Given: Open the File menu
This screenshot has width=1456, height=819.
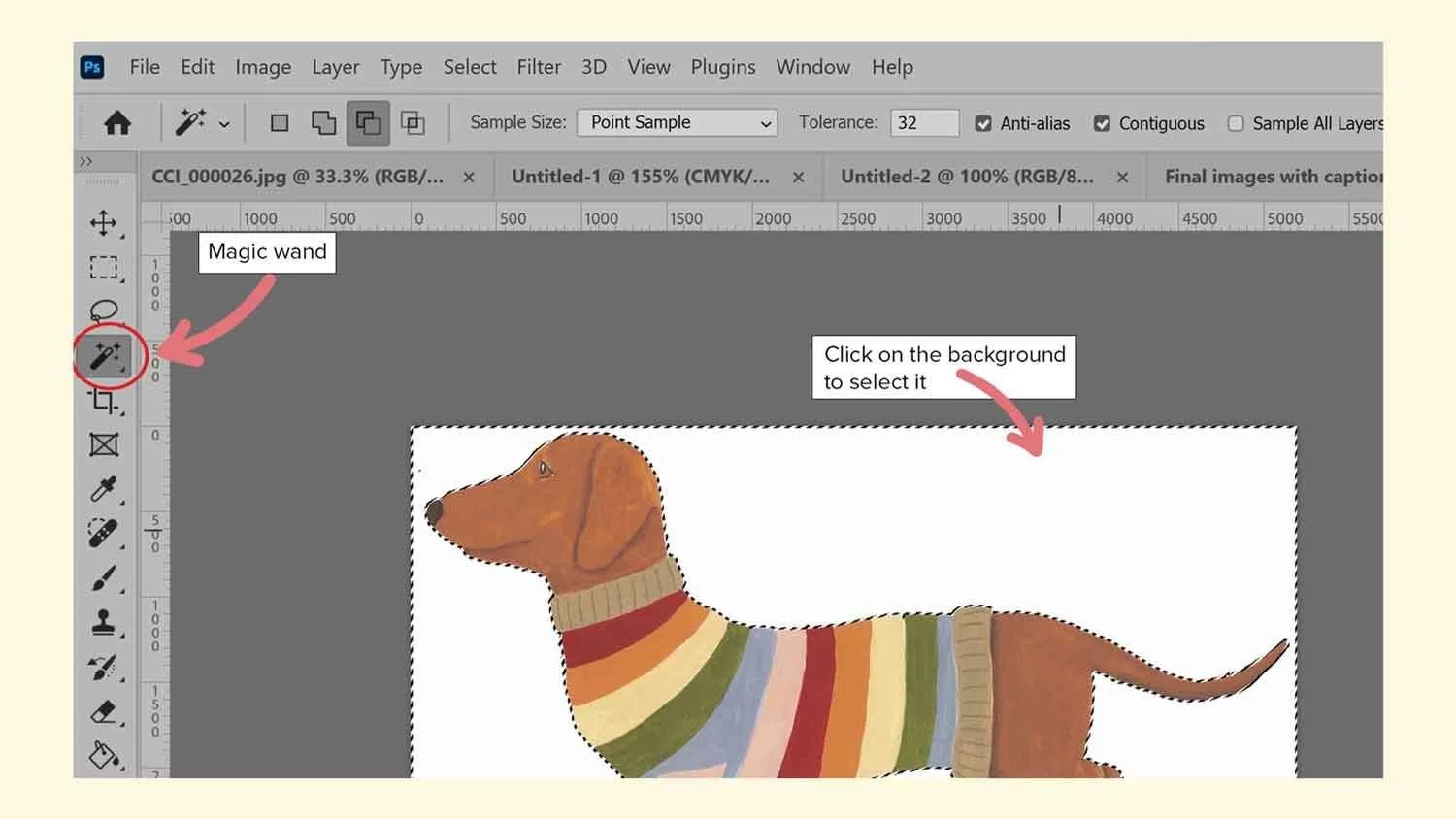Looking at the screenshot, I should [145, 67].
